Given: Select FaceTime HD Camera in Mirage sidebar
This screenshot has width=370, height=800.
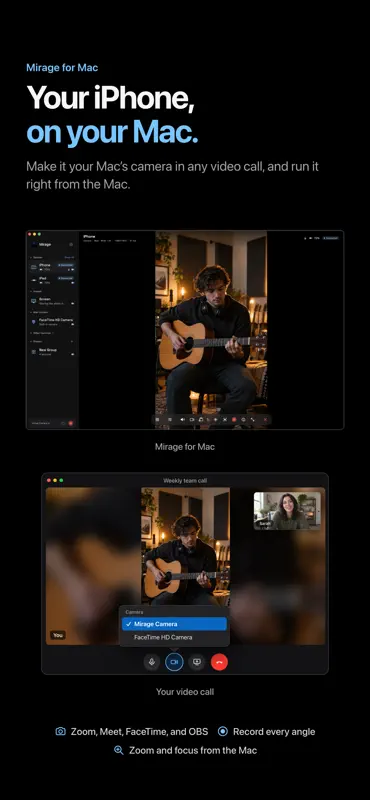Looking at the screenshot, I should pyautogui.click(x=52, y=322).
